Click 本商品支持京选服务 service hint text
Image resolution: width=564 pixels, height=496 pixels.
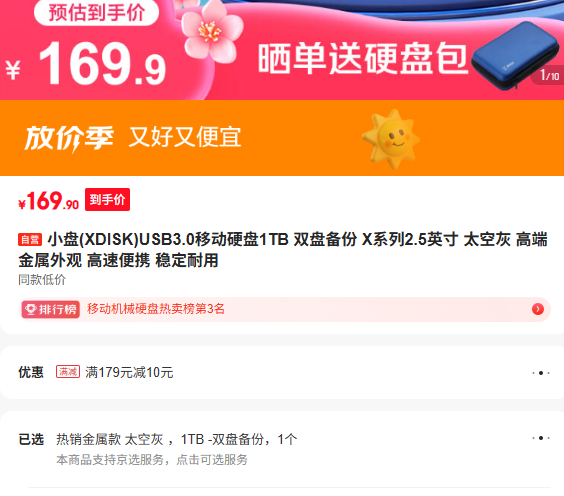pyautogui.click(x=152, y=460)
